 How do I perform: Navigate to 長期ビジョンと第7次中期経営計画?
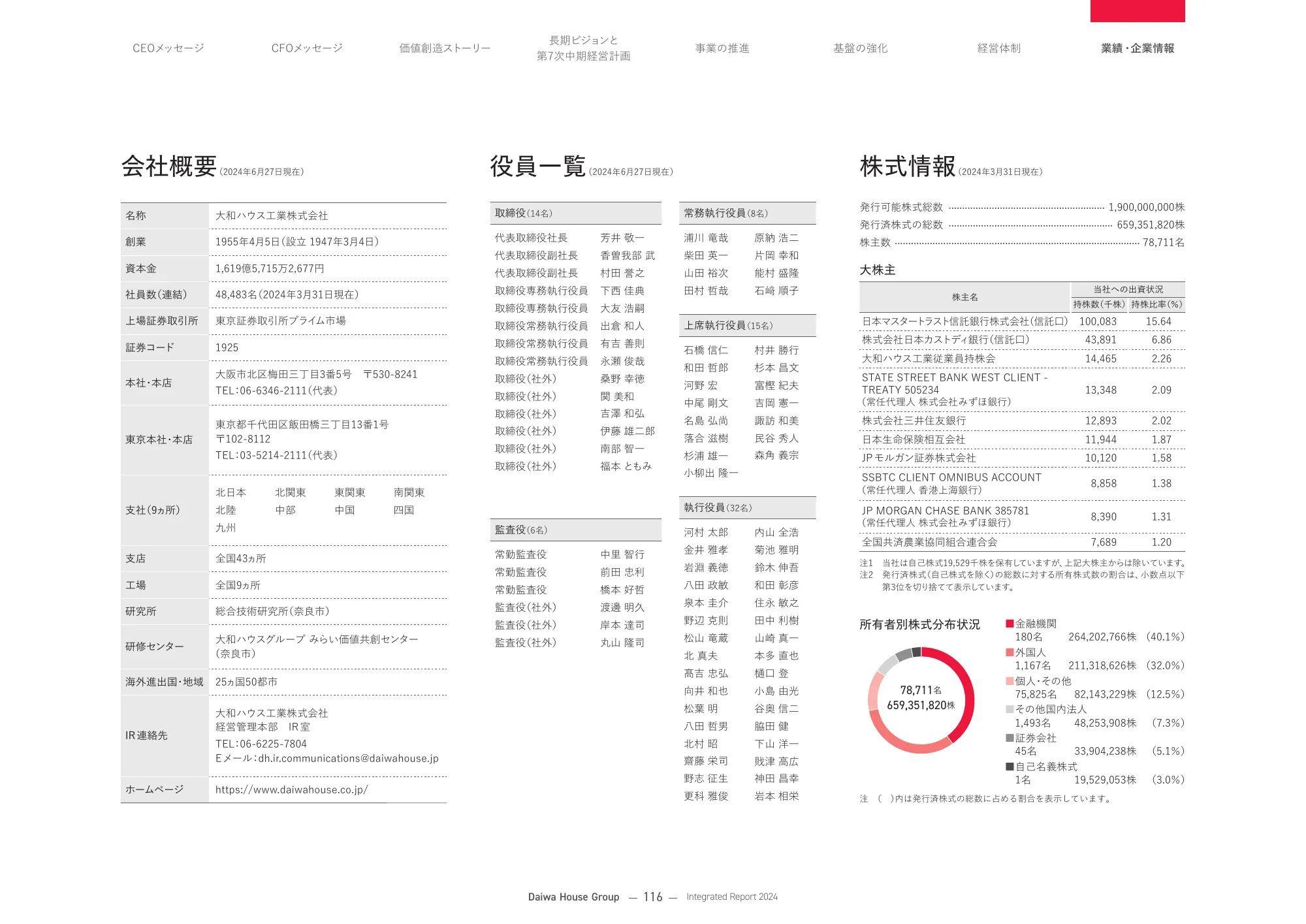click(x=583, y=47)
